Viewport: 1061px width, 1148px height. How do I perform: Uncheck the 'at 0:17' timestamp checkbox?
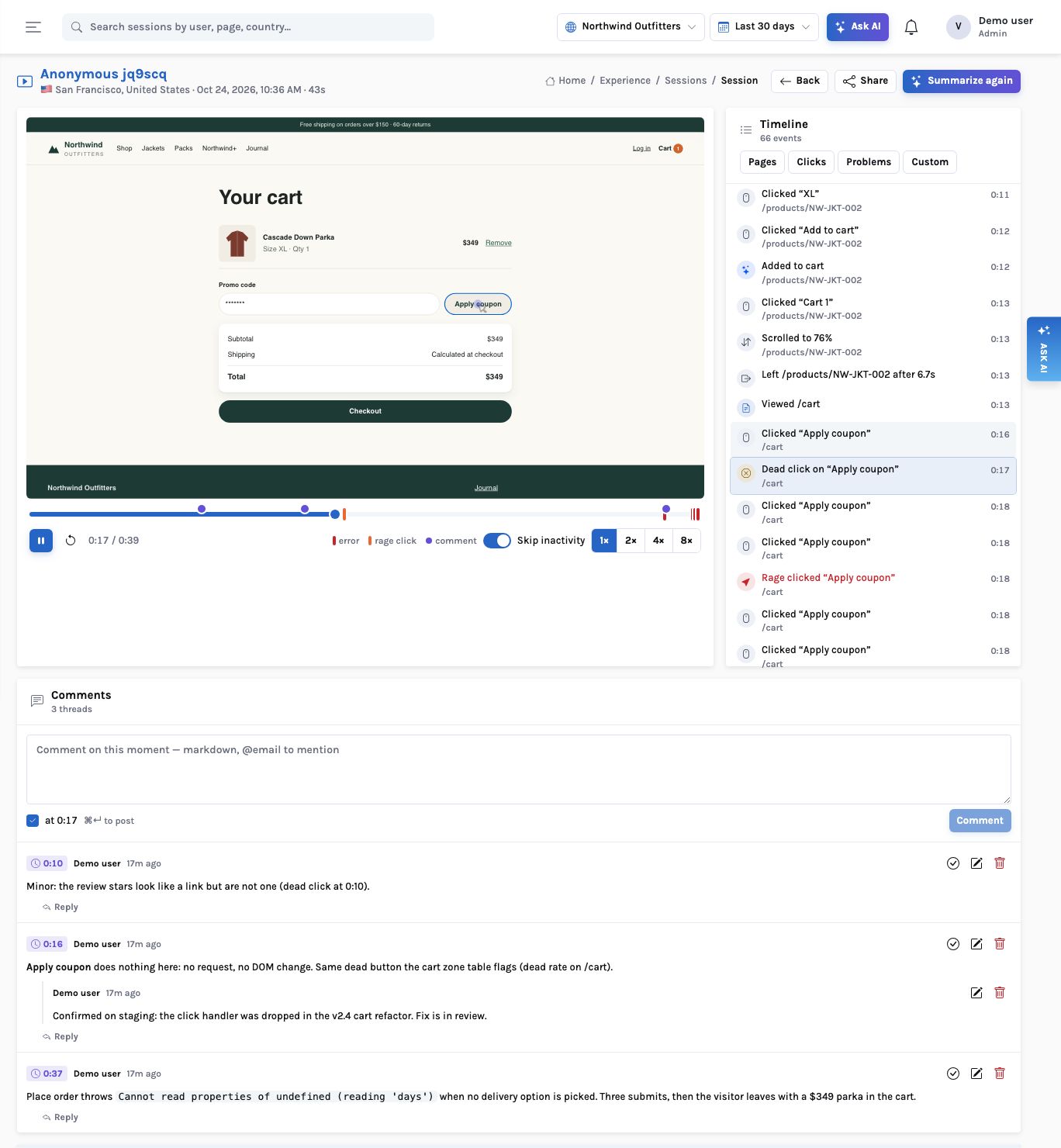click(x=33, y=821)
